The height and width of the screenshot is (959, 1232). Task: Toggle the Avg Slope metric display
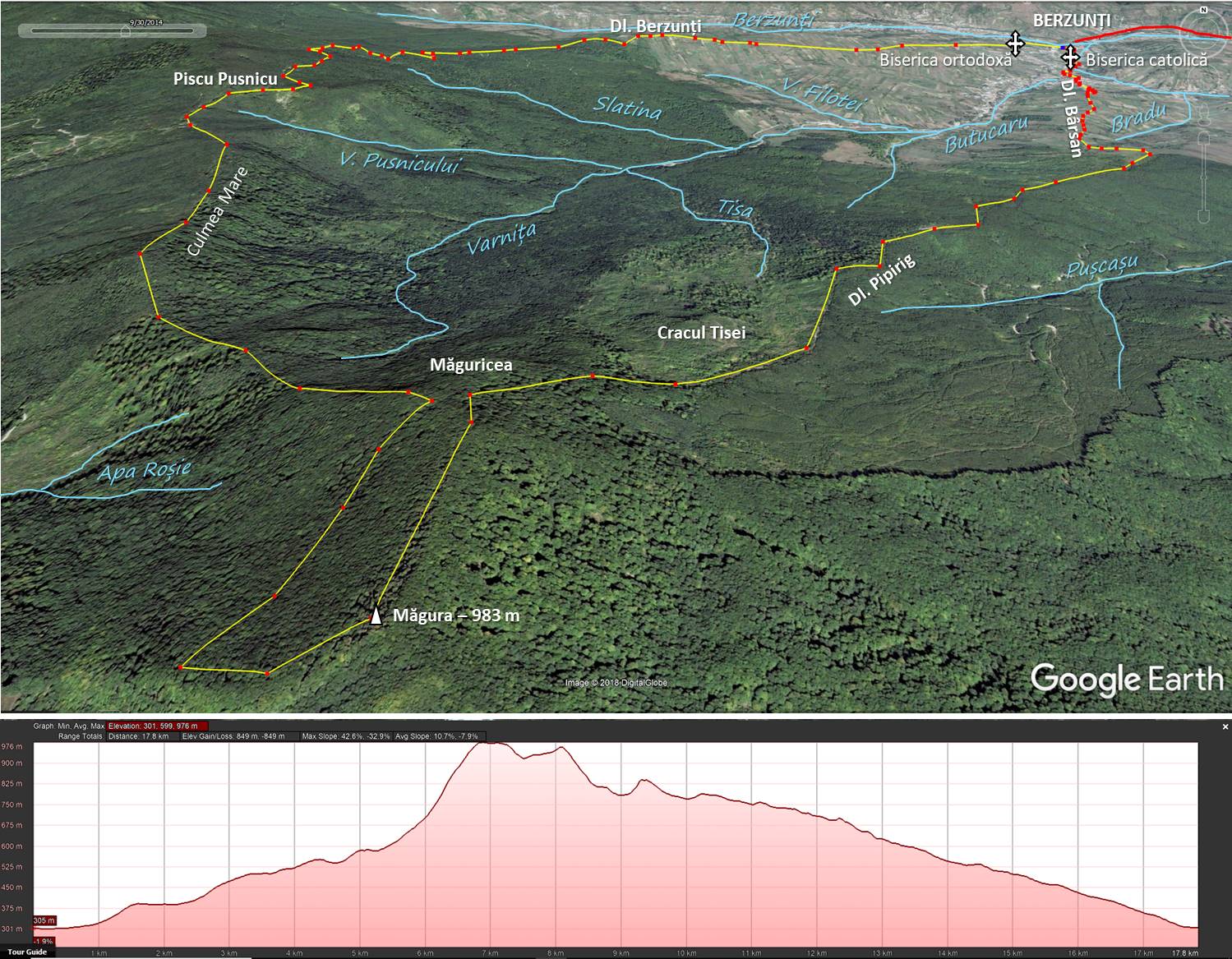point(440,736)
